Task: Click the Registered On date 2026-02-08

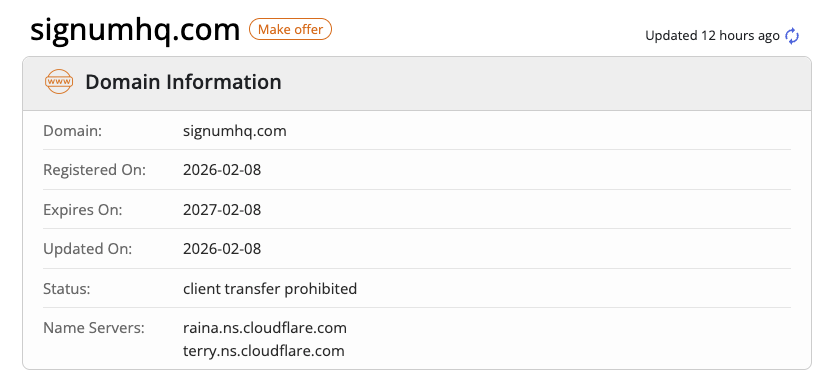Action: click(x=222, y=170)
